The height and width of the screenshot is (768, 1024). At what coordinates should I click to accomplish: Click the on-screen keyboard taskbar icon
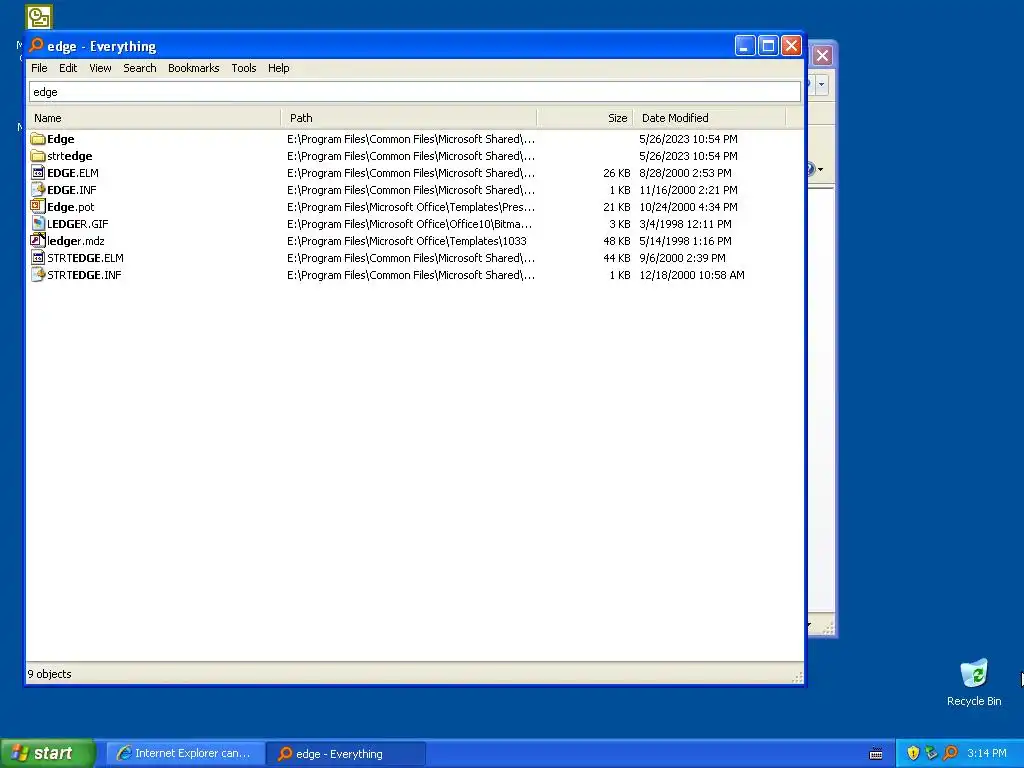click(x=876, y=754)
